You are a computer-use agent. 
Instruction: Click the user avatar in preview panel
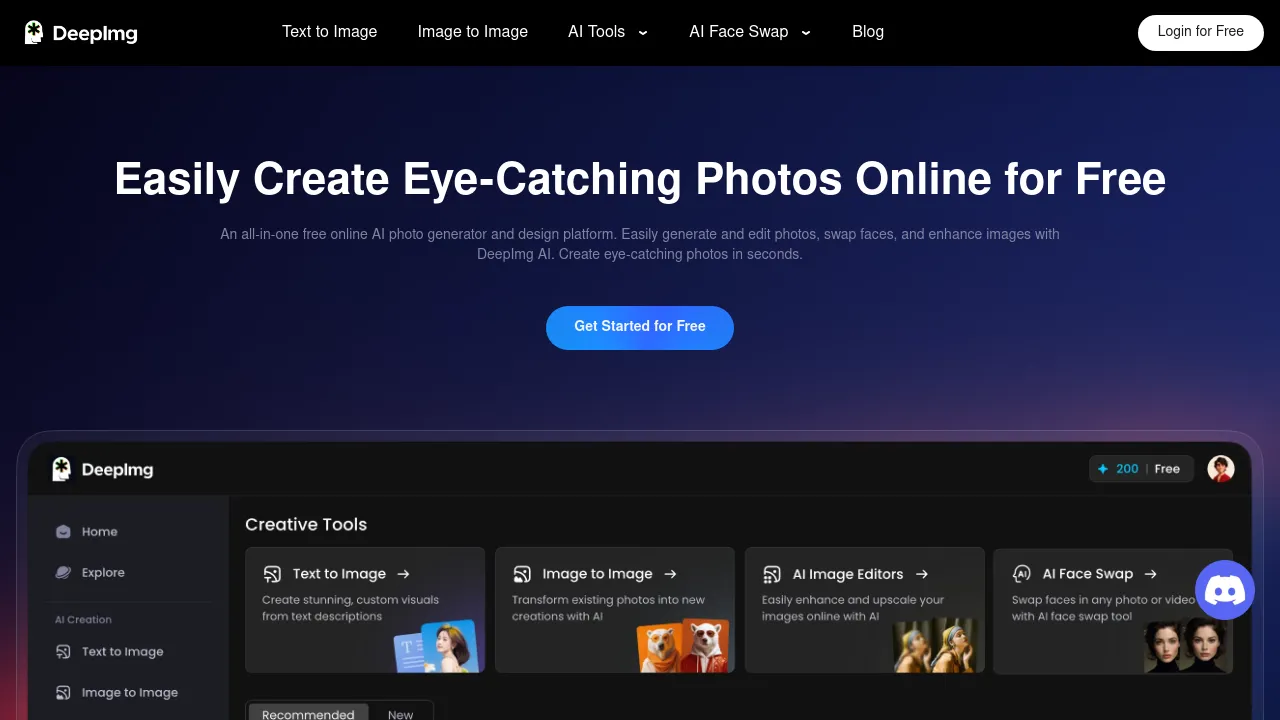point(1221,469)
